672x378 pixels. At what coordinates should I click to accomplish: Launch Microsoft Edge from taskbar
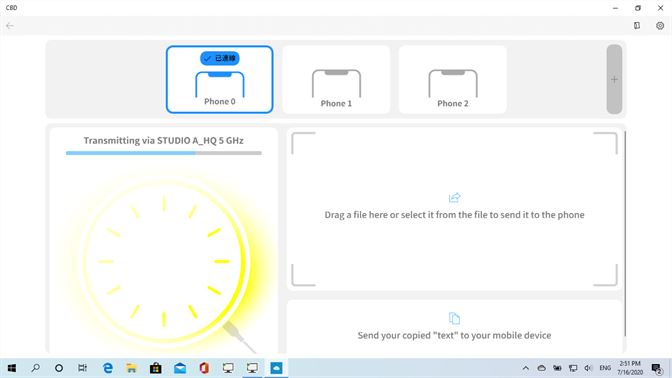coord(108,368)
